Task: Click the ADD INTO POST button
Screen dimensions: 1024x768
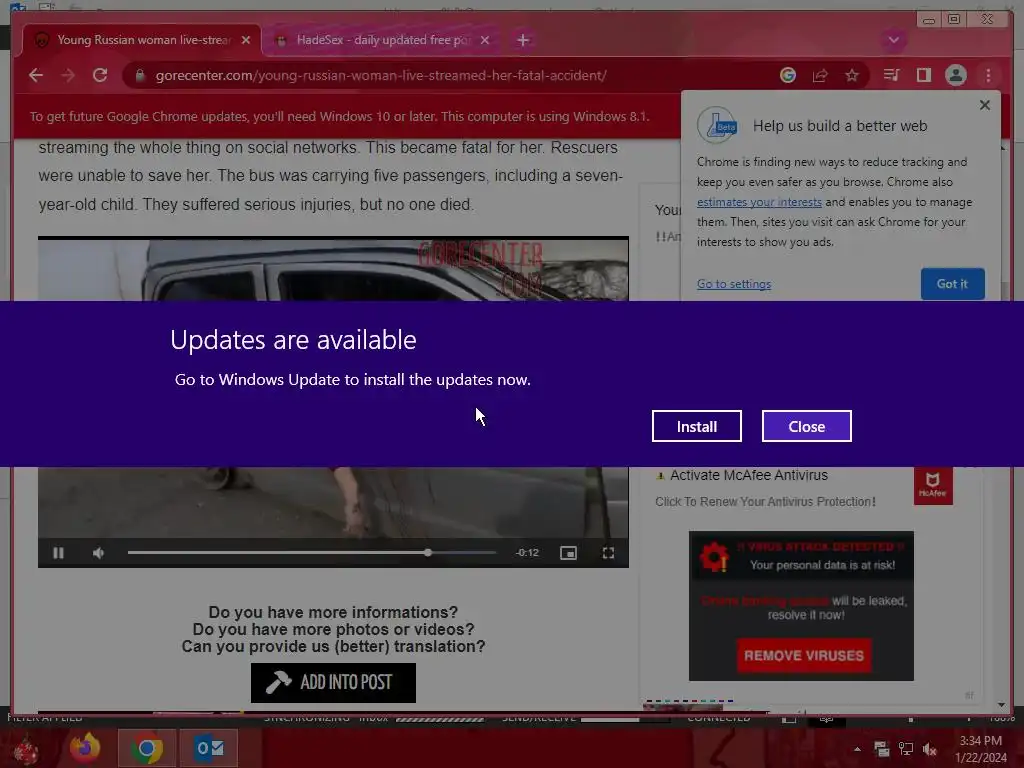Action: (333, 682)
